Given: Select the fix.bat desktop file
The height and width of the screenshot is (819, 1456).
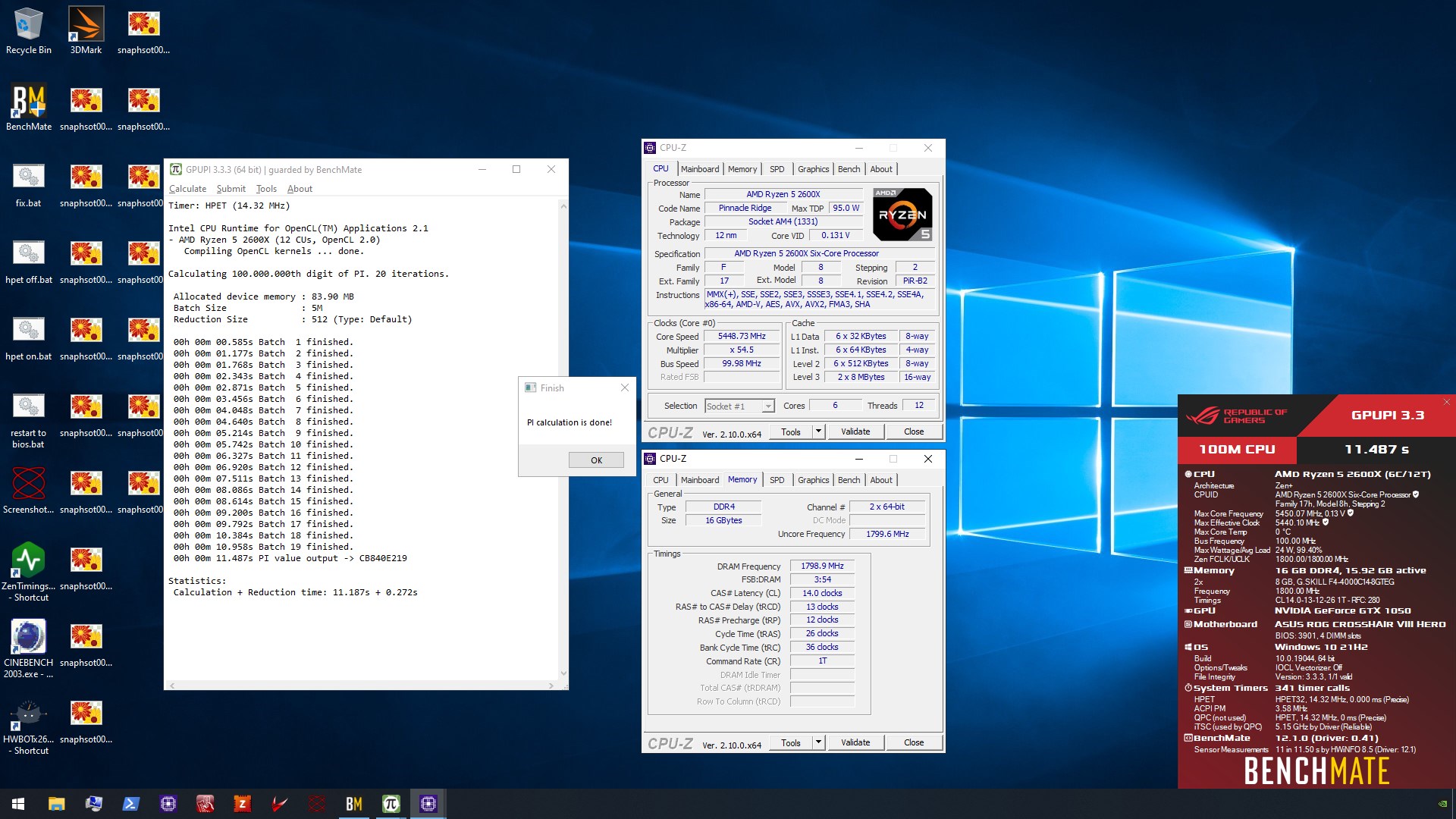Looking at the screenshot, I should click(x=29, y=184).
